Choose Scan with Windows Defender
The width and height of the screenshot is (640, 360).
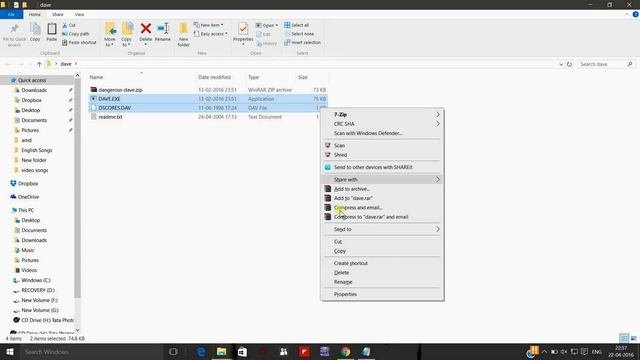[382, 133]
